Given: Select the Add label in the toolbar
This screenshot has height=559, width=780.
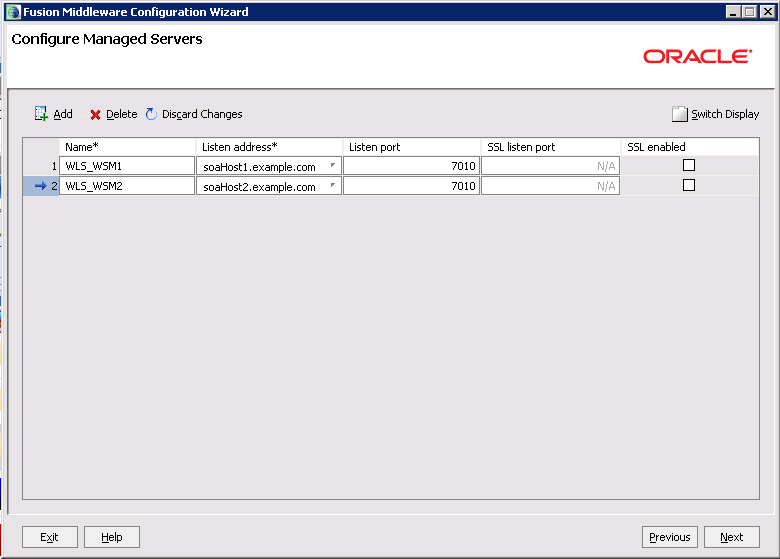Looking at the screenshot, I should tap(63, 114).
